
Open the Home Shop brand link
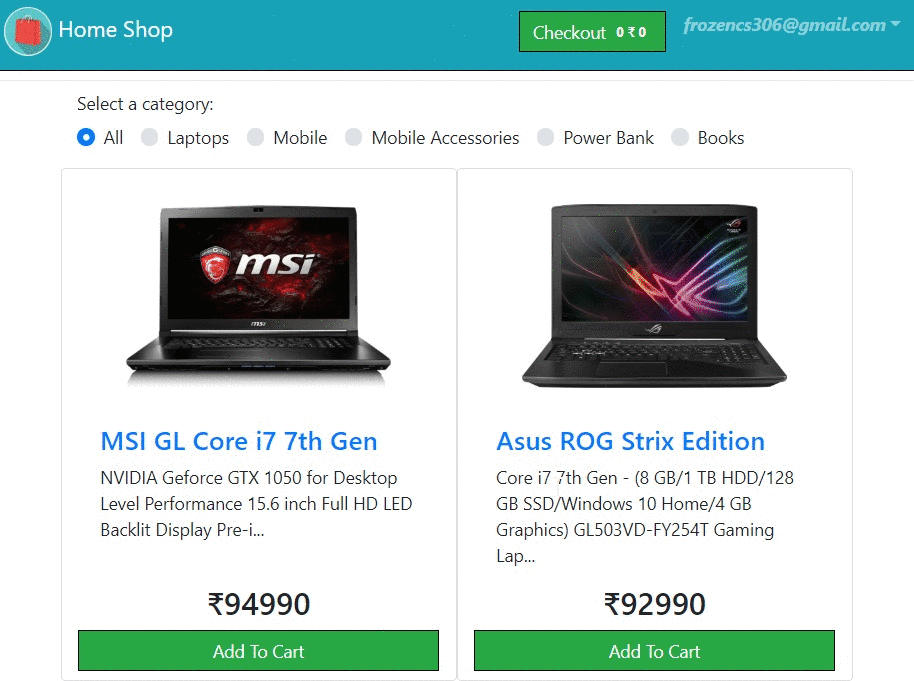115,30
